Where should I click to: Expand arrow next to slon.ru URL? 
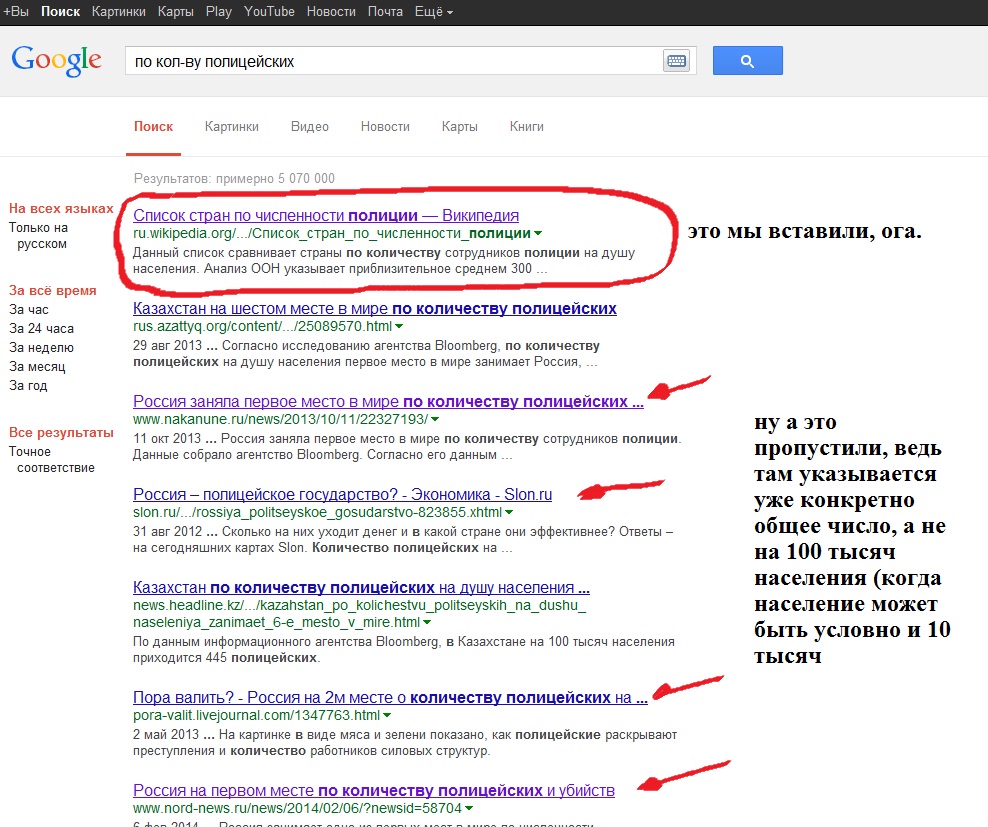click(x=509, y=512)
